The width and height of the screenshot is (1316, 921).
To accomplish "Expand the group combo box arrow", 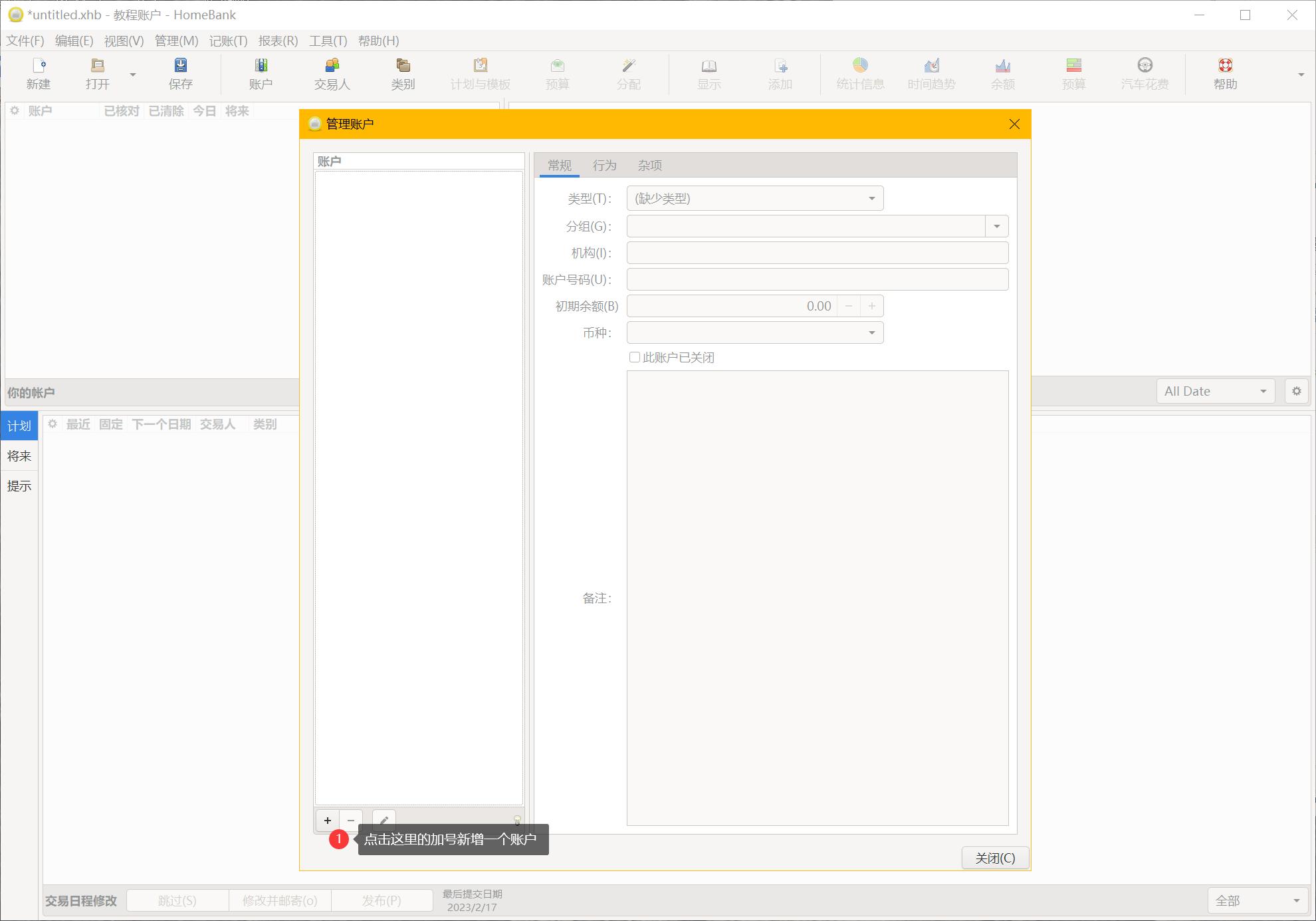I will (996, 226).
